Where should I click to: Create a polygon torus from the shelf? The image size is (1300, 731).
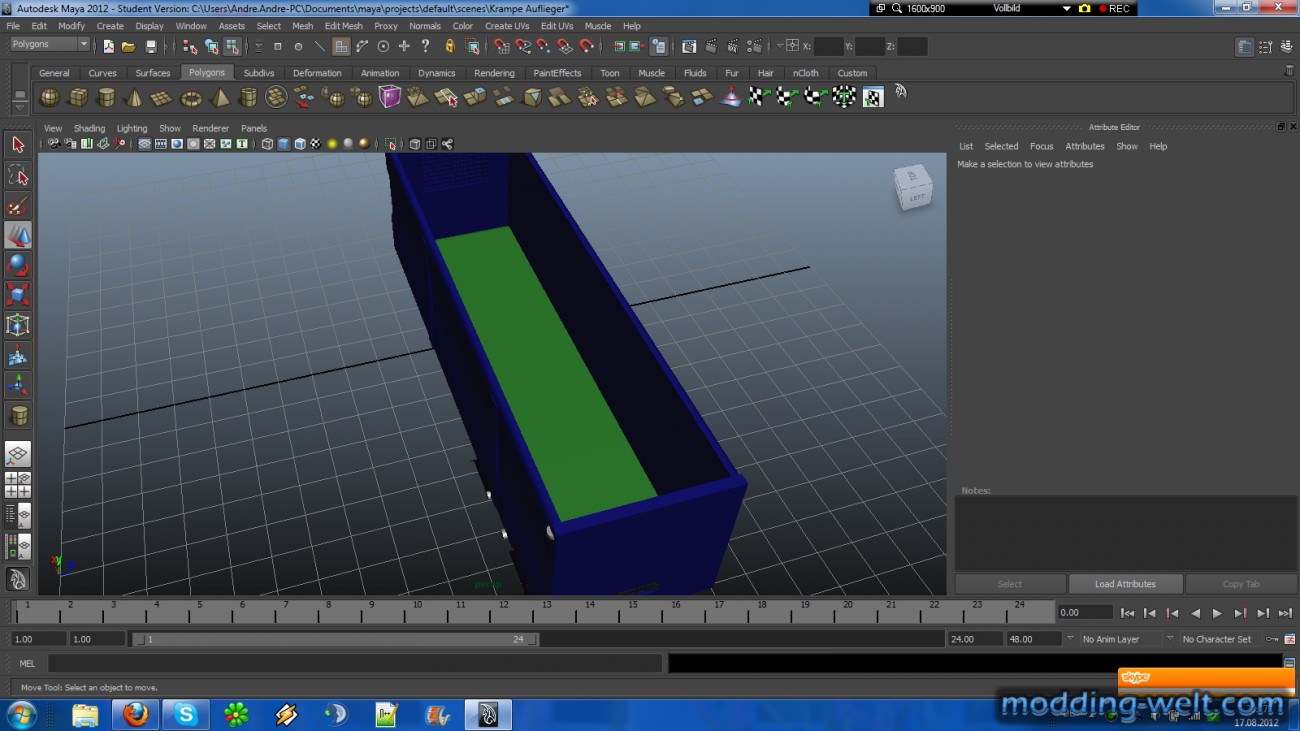tap(191, 97)
